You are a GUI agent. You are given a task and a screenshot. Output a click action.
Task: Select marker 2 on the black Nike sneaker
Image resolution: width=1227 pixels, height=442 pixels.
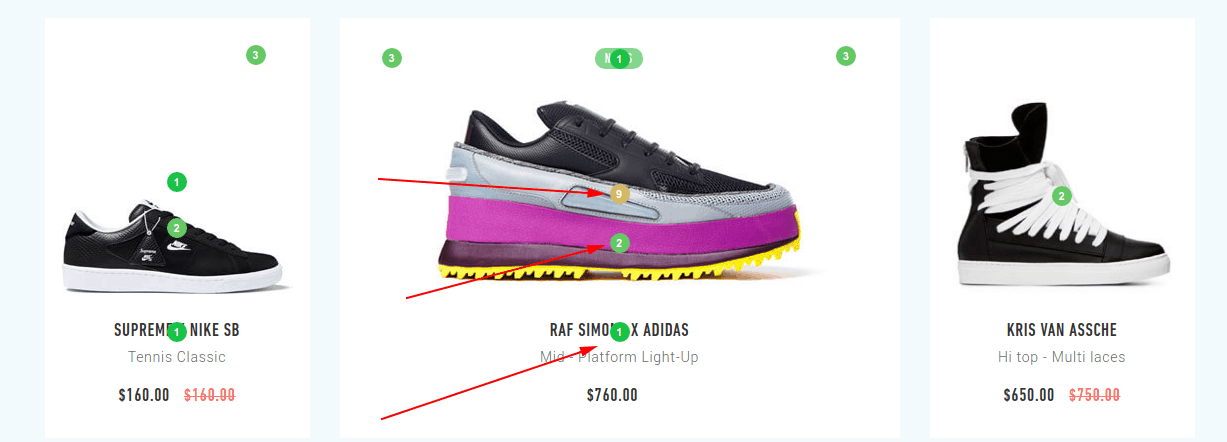coord(177,228)
